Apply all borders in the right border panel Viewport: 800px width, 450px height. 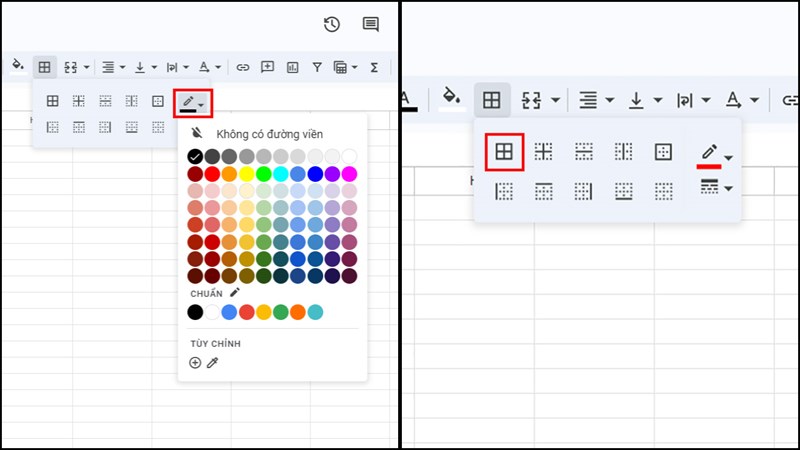(504, 152)
